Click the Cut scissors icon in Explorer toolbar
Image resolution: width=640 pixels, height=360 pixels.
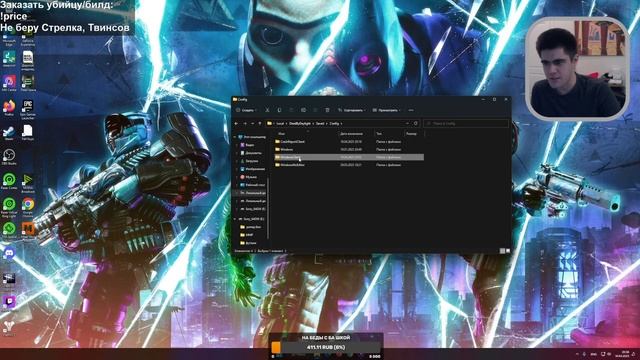[x=267, y=110]
